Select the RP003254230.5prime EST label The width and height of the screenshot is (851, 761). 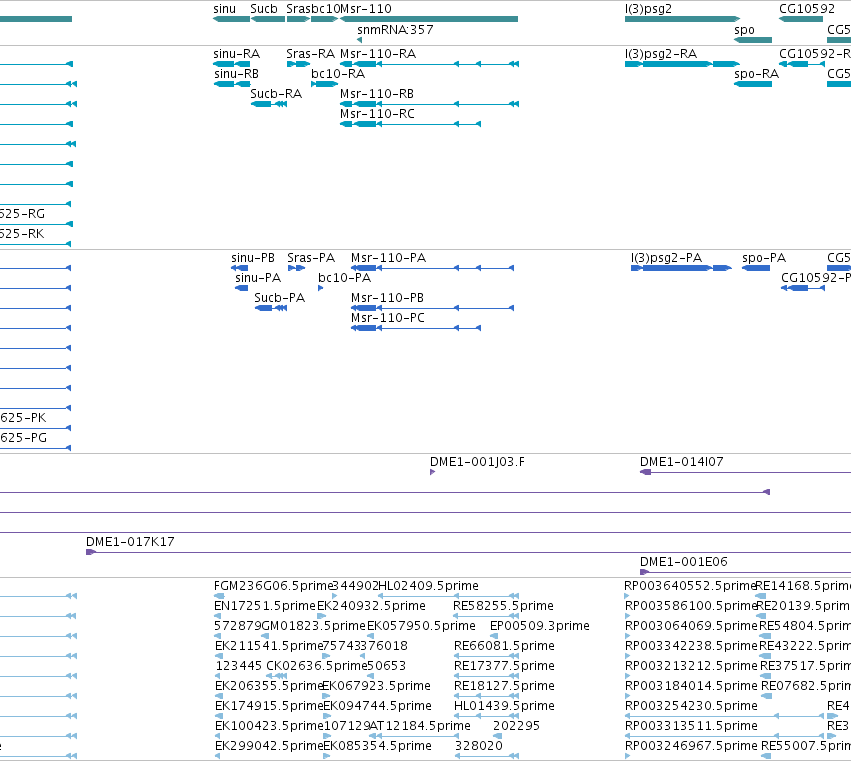[x=691, y=706]
